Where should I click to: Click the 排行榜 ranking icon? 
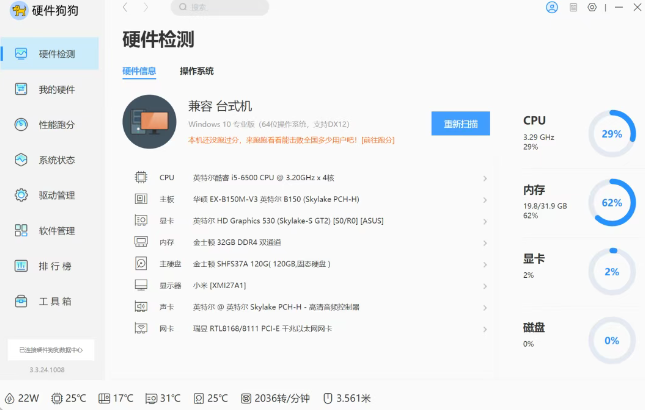(x=21, y=266)
